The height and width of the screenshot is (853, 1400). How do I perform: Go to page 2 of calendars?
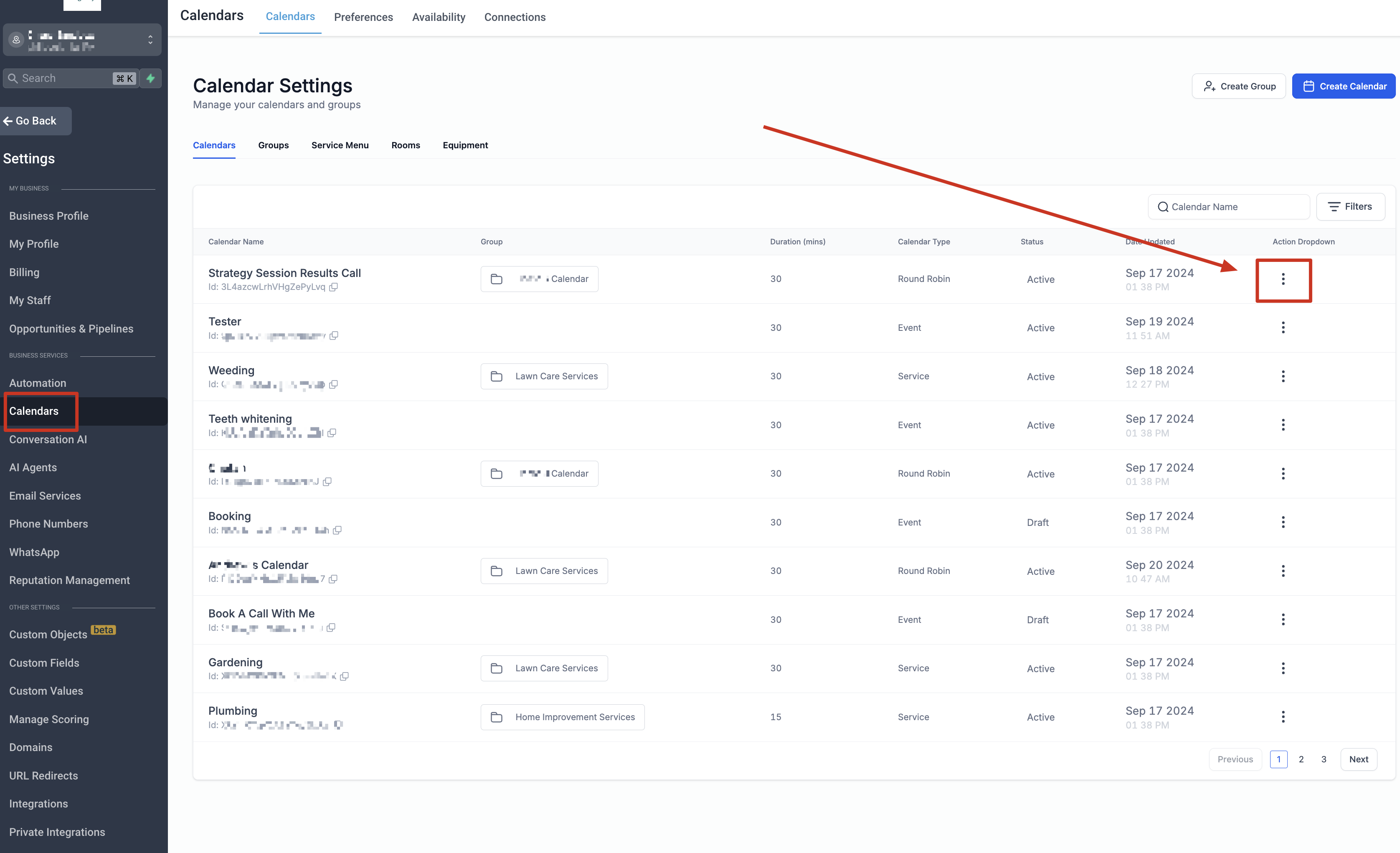(1301, 759)
